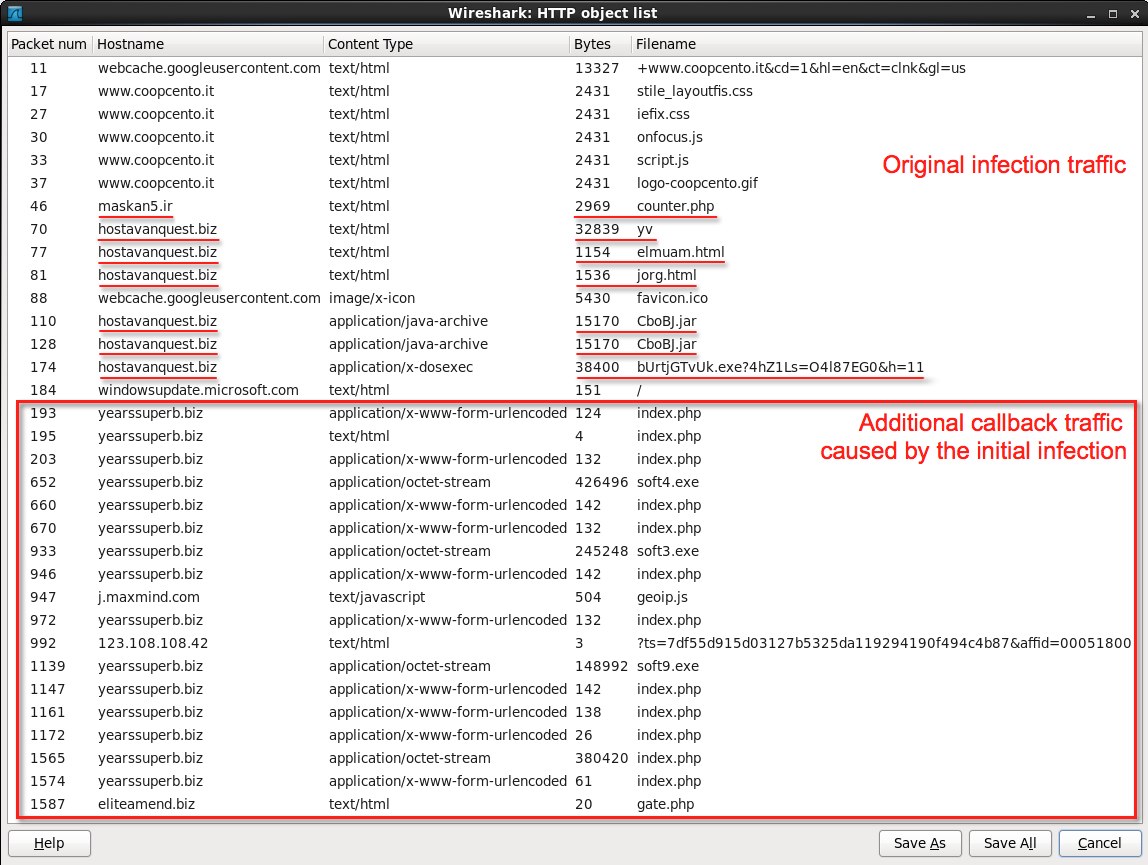Select packet 11 webcache.googleusercontent.com row
Screen dimensions: 1148x865
pyautogui.click(x=574, y=68)
